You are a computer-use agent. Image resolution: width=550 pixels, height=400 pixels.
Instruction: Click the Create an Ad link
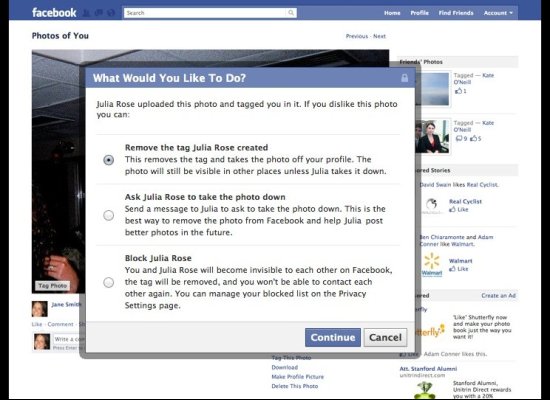[x=498, y=296]
